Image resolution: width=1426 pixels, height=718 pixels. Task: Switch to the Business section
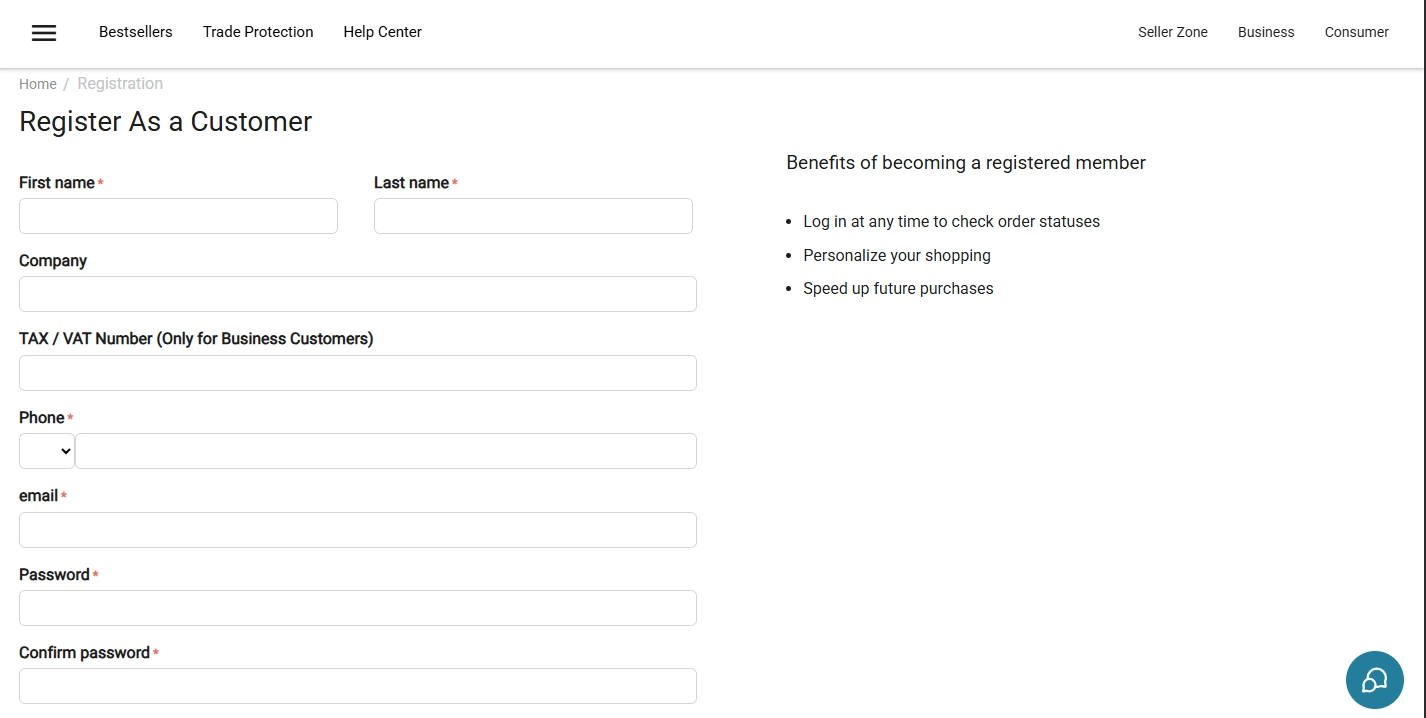[1265, 31]
